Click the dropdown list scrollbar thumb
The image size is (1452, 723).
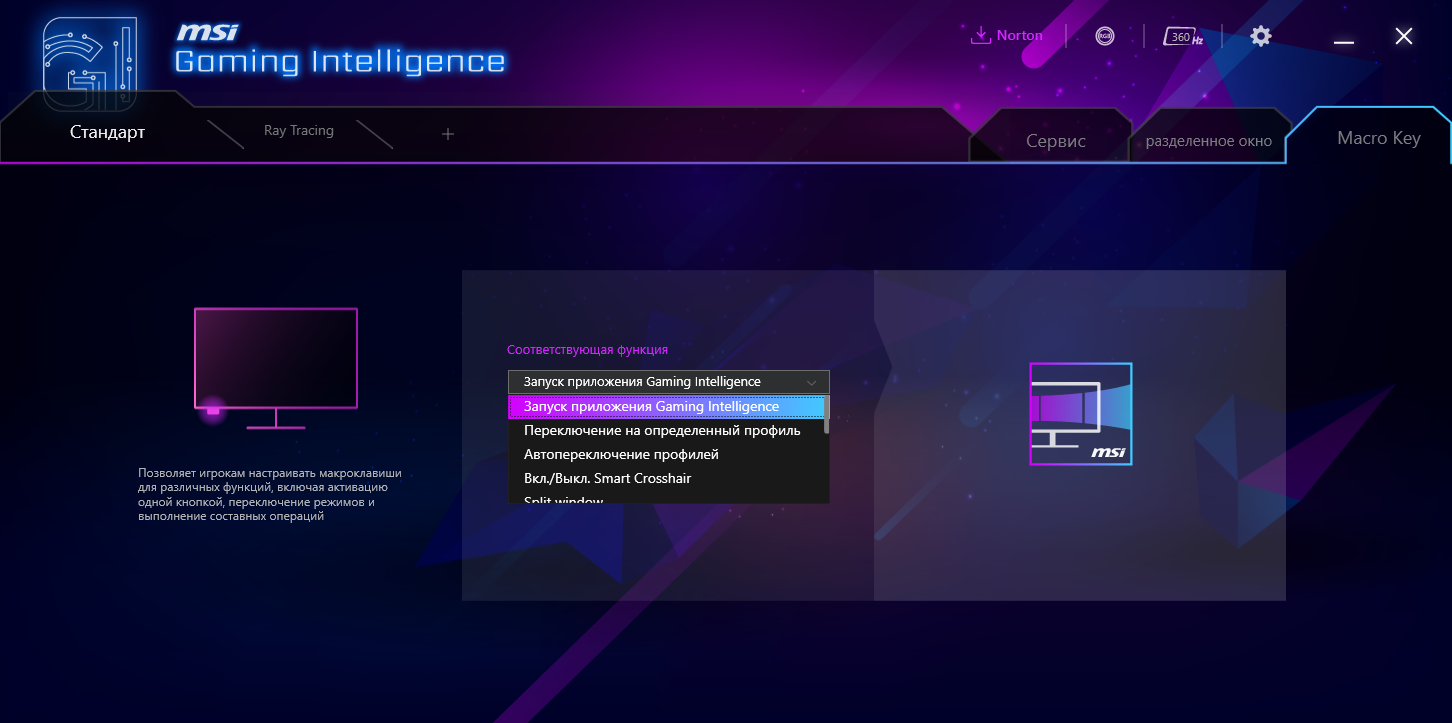[x=826, y=415]
